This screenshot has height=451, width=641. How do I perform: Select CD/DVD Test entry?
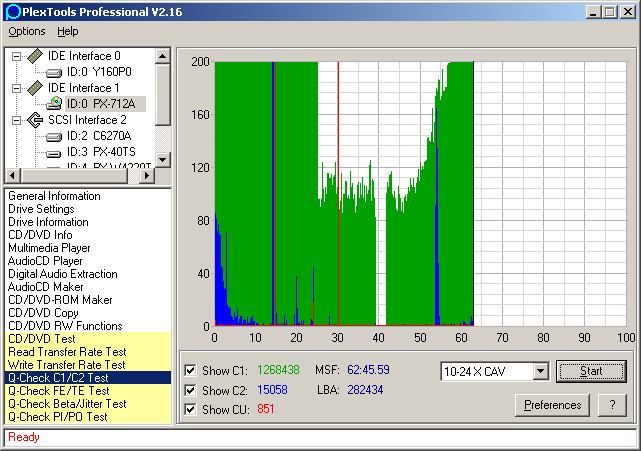pyautogui.click(x=88, y=339)
